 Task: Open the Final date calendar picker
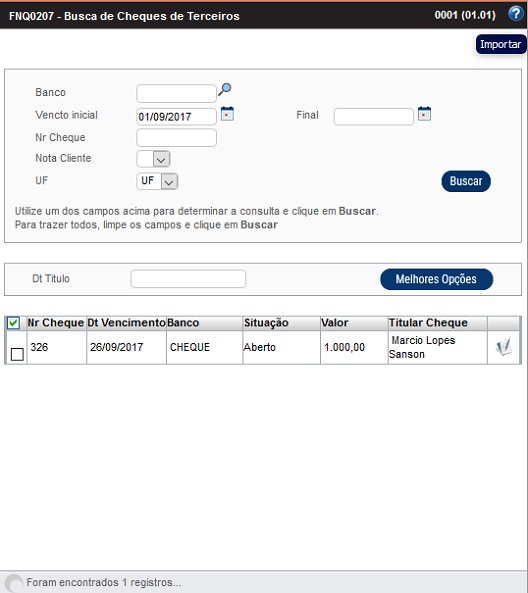click(424, 114)
